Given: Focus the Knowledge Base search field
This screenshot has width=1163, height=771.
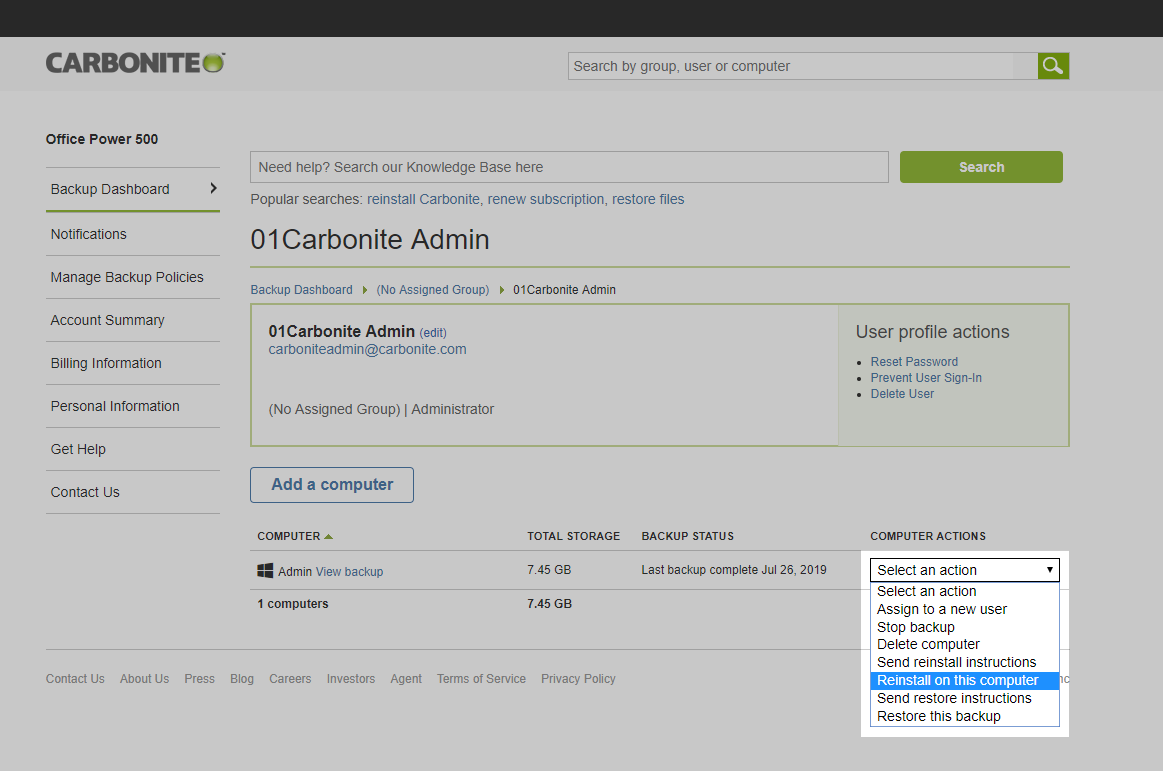Looking at the screenshot, I should click(x=569, y=167).
